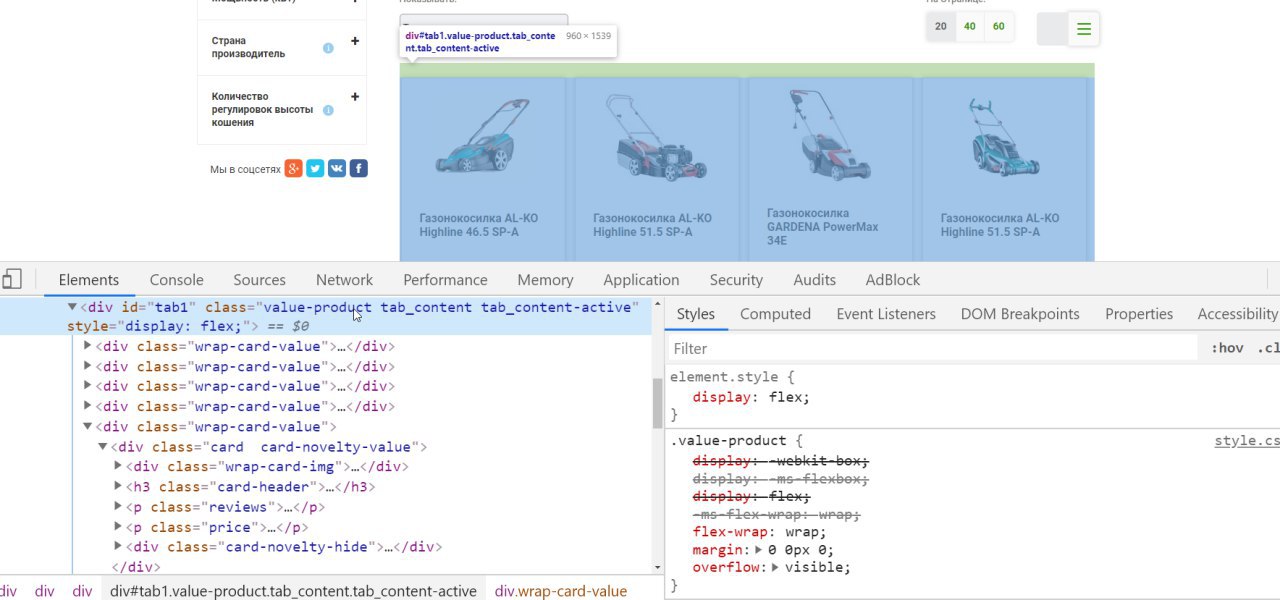Select the Styles sidebar tab
1280x600 pixels.
click(x=696, y=314)
